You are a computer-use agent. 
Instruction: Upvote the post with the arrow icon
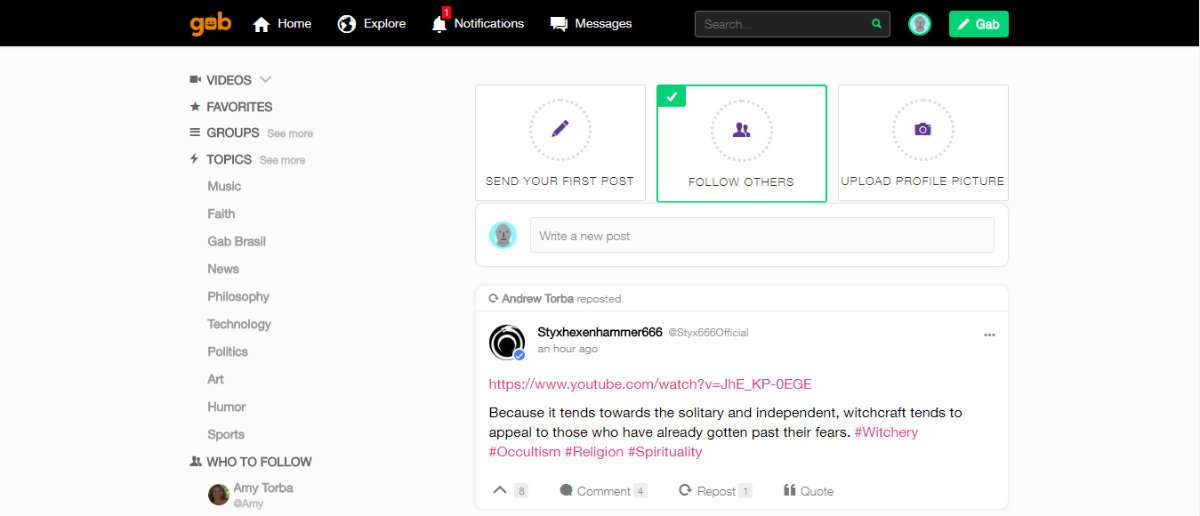(500, 490)
